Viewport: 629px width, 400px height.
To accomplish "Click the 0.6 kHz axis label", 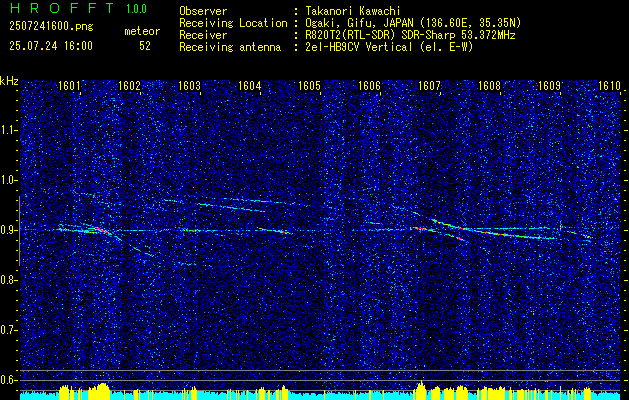I will click(x=8, y=380).
